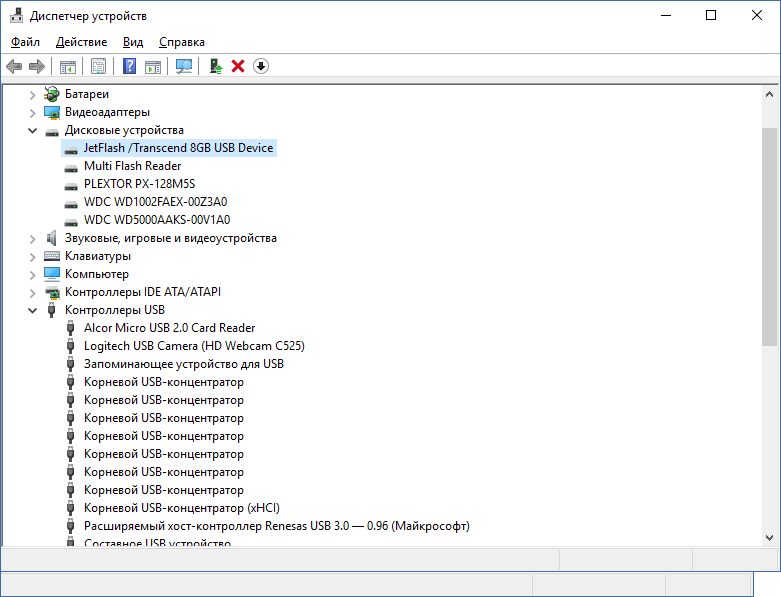Collapse the Контроллеры USB category
781x597 pixels.
(x=32, y=310)
